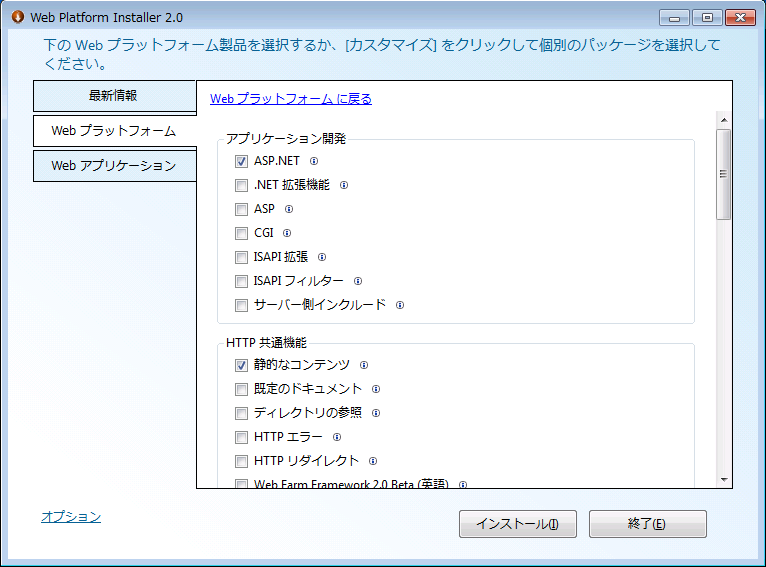Click the info icon next to ASP.NET
The image size is (766, 567).
coord(314,161)
